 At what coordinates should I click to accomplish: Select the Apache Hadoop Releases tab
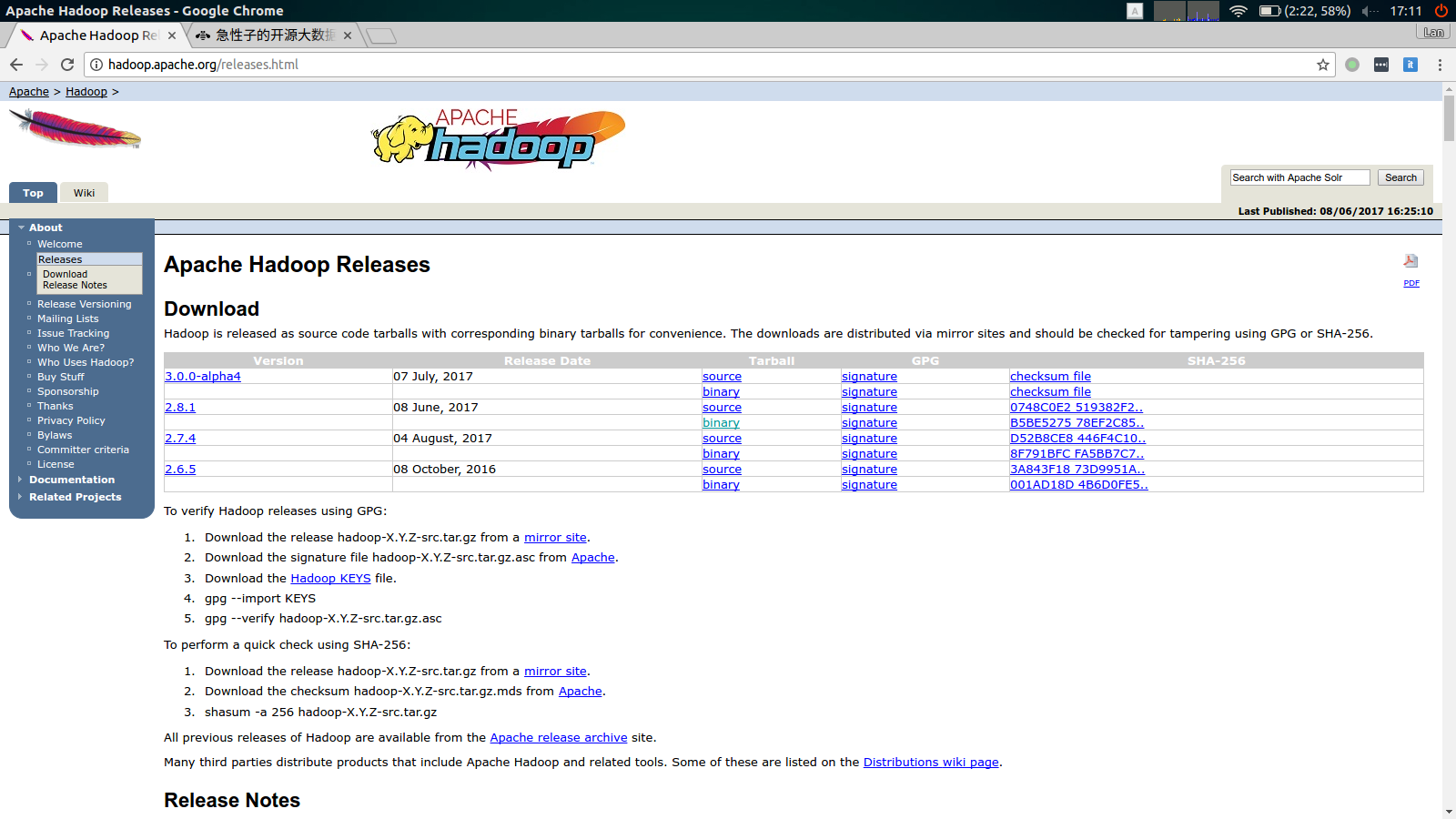(98, 35)
